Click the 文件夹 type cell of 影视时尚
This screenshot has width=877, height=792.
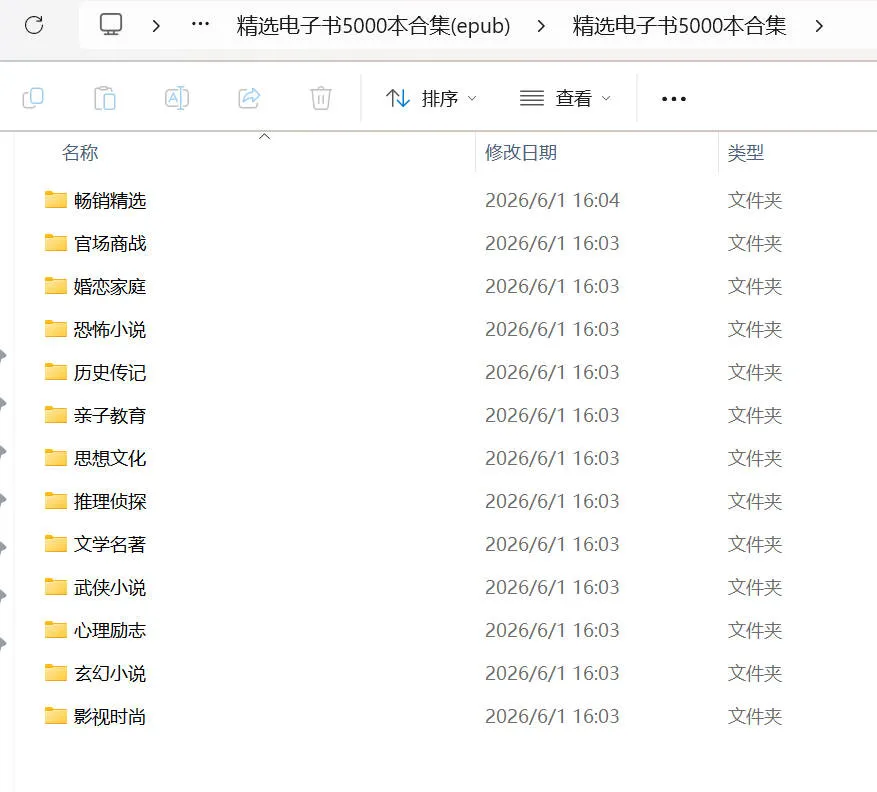(755, 716)
